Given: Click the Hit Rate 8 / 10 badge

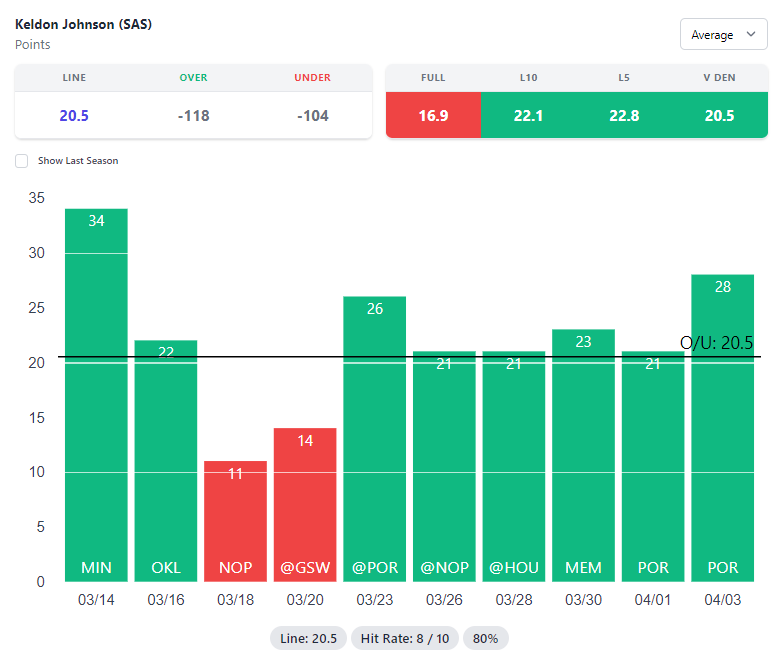Looking at the screenshot, I should pyautogui.click(x=404, y=638).
